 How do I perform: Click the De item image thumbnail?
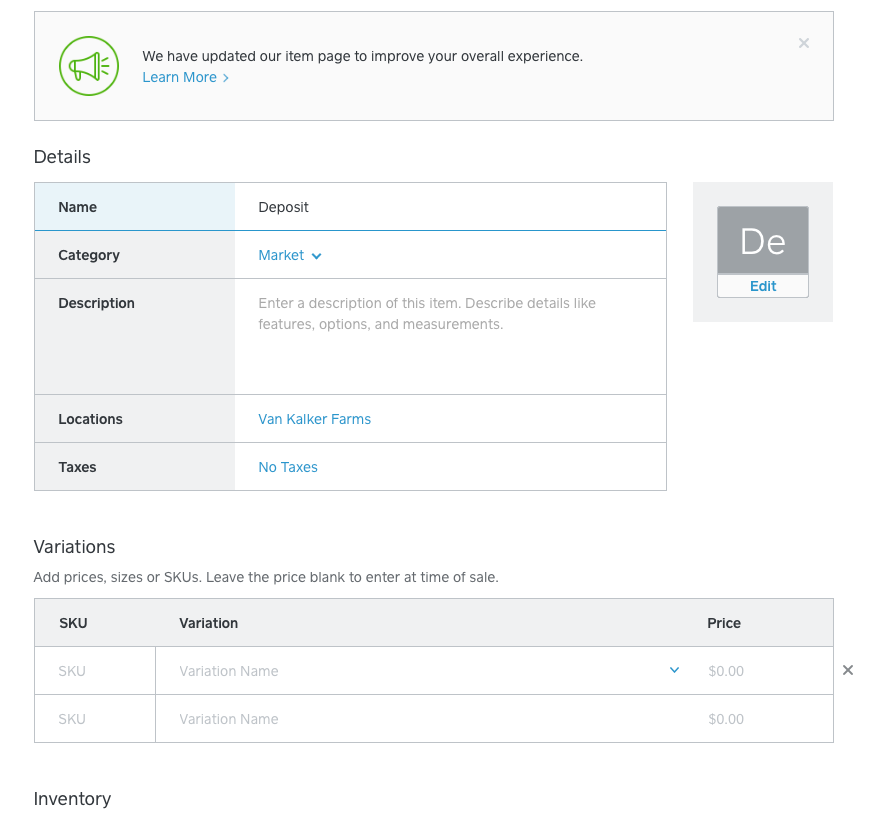click(x=762, y=240)
